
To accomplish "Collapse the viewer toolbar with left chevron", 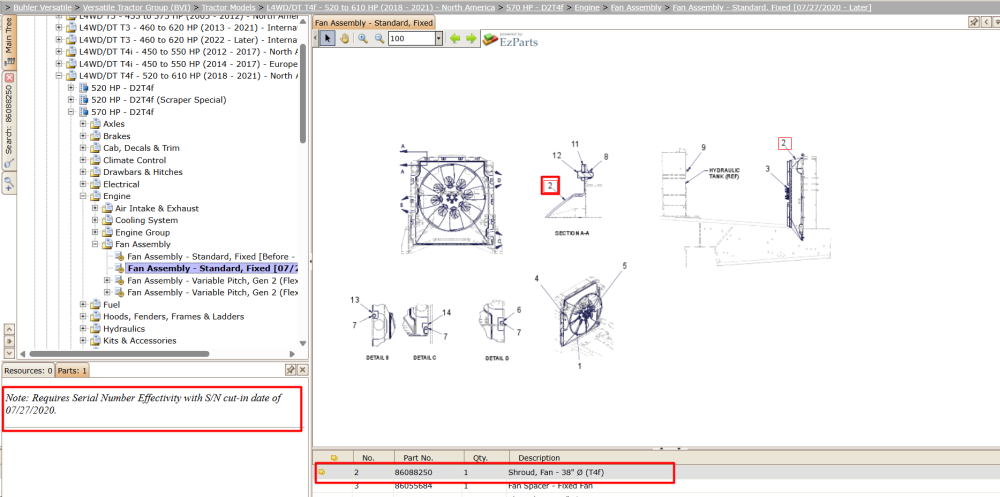I will pyautogui.click(x=314, y=38).
